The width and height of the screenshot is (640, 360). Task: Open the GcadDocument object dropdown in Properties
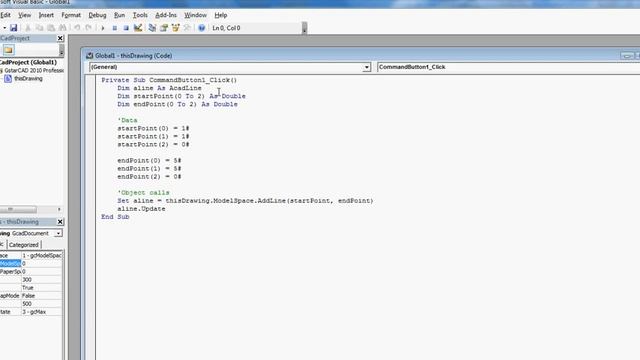point(58,233)
